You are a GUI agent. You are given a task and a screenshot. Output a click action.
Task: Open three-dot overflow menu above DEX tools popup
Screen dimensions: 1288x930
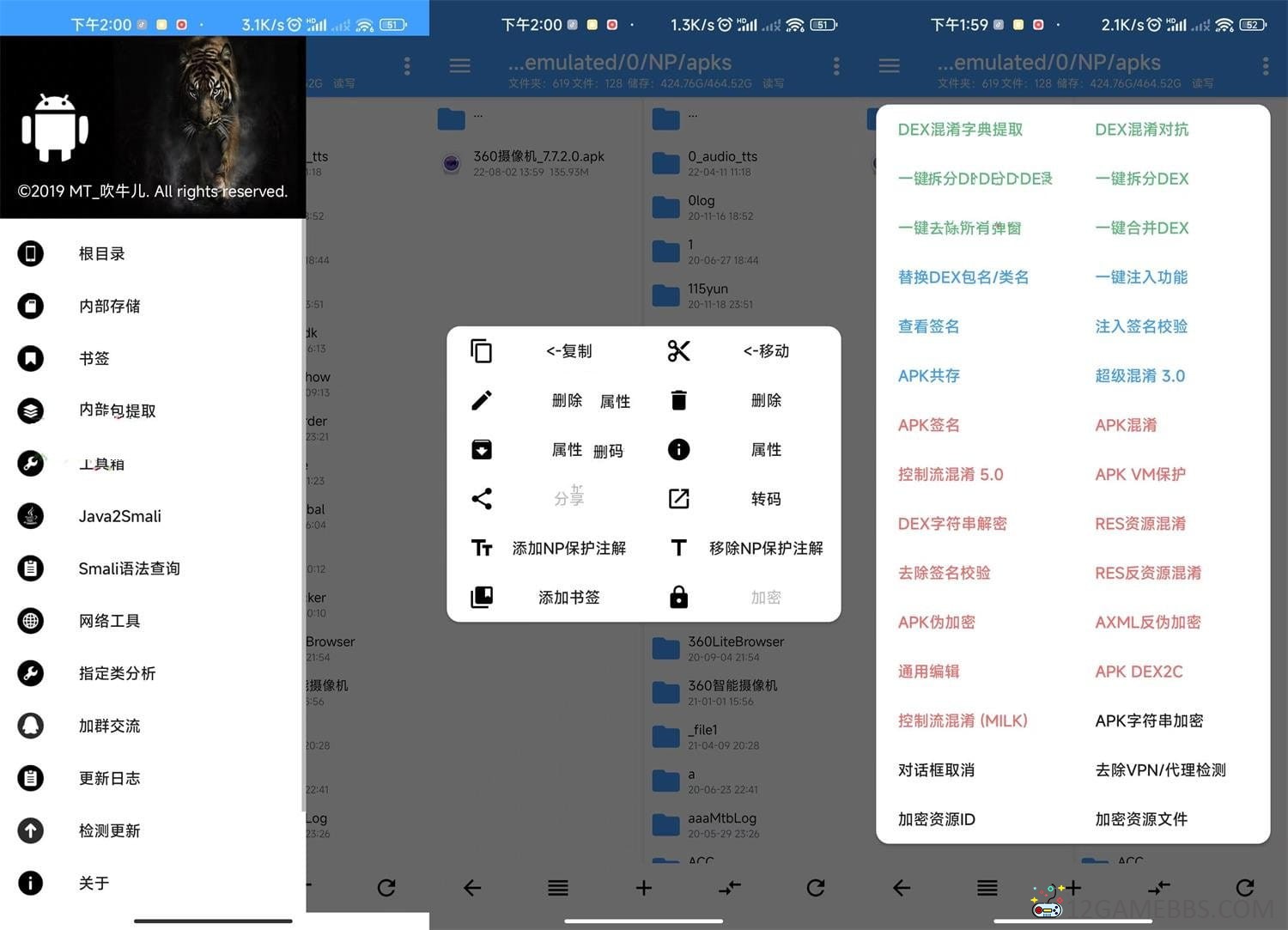(1265, 66)
